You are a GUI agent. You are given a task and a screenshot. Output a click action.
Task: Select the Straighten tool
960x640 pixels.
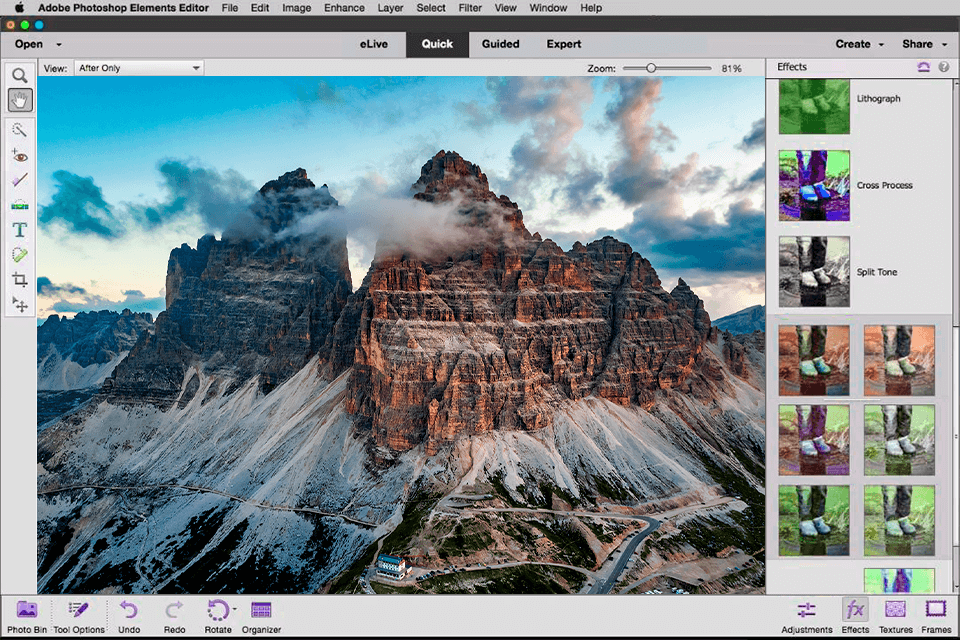pos(20,205)
